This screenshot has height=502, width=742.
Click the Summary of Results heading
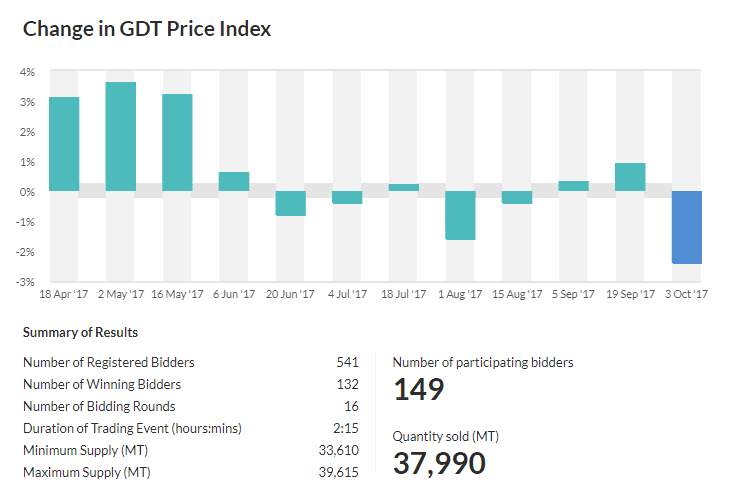click(x=80, y=332)
